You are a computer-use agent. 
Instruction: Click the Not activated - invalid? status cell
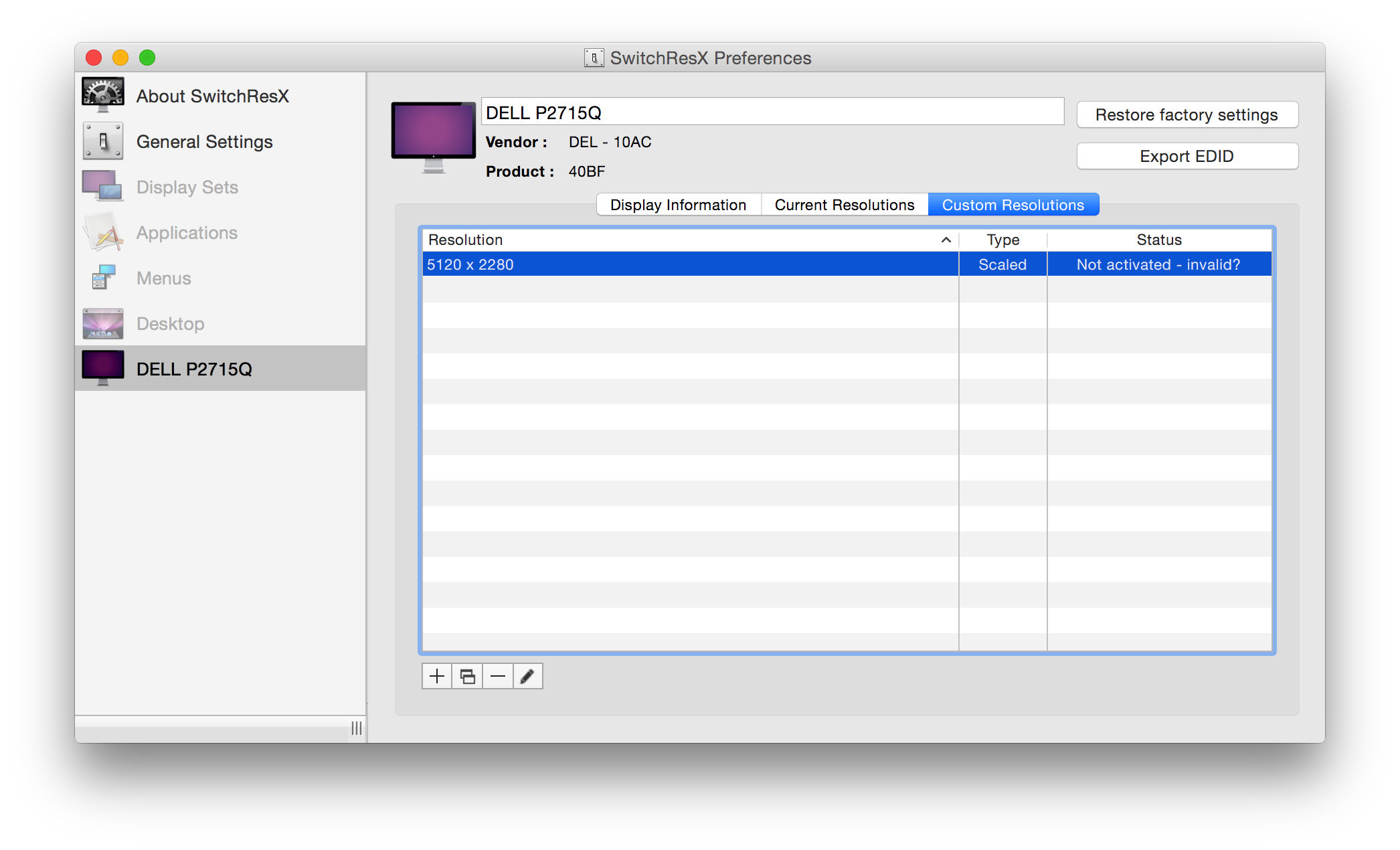[1158, 264]
